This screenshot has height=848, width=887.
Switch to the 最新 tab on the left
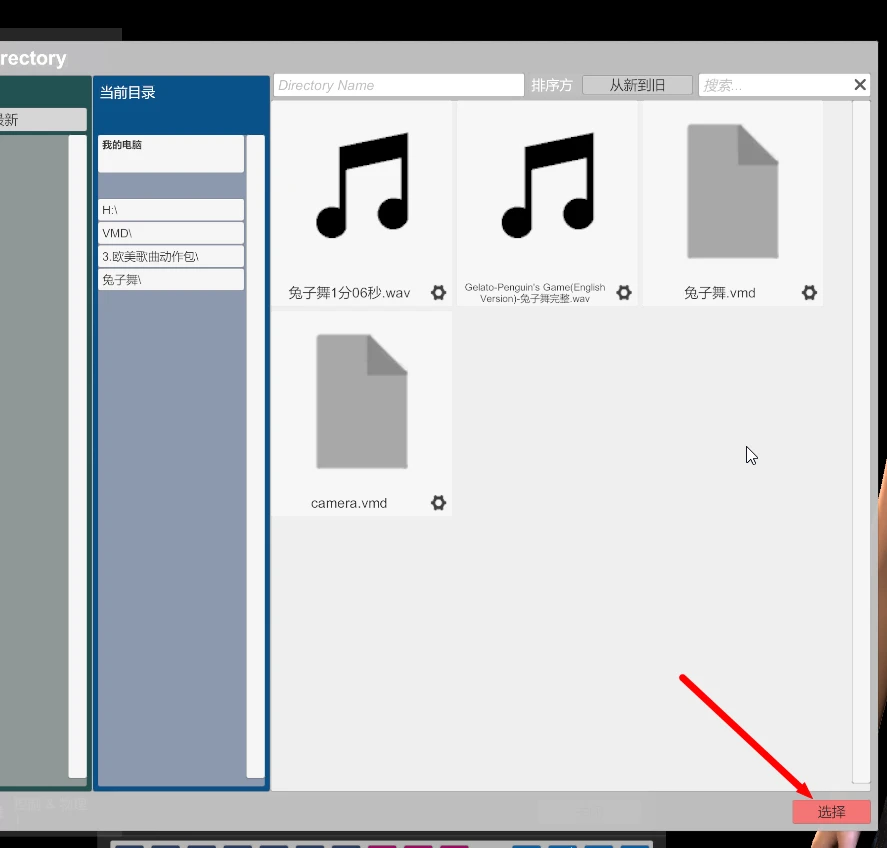(x=42, y=118)
